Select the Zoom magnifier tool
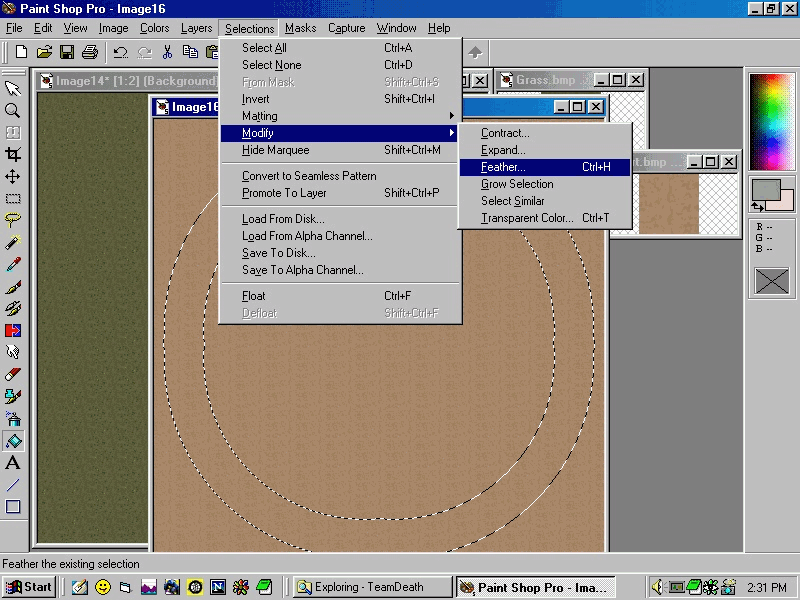The height and width of the screenshot is (600, 800). [13, 110]
